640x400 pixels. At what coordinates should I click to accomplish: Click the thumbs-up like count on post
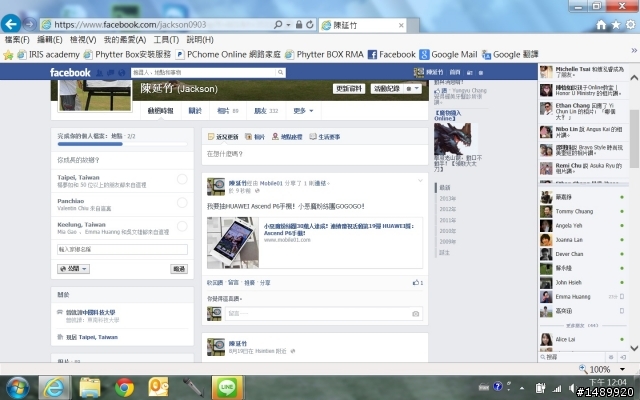click(418, 282)
